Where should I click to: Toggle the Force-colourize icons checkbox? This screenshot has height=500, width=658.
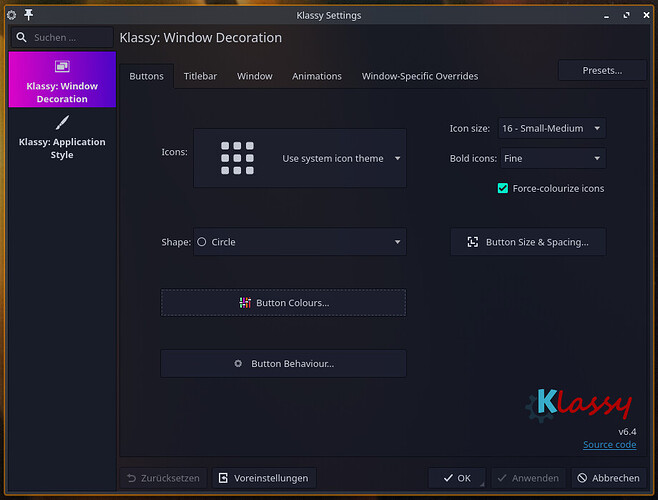(503, 188)
